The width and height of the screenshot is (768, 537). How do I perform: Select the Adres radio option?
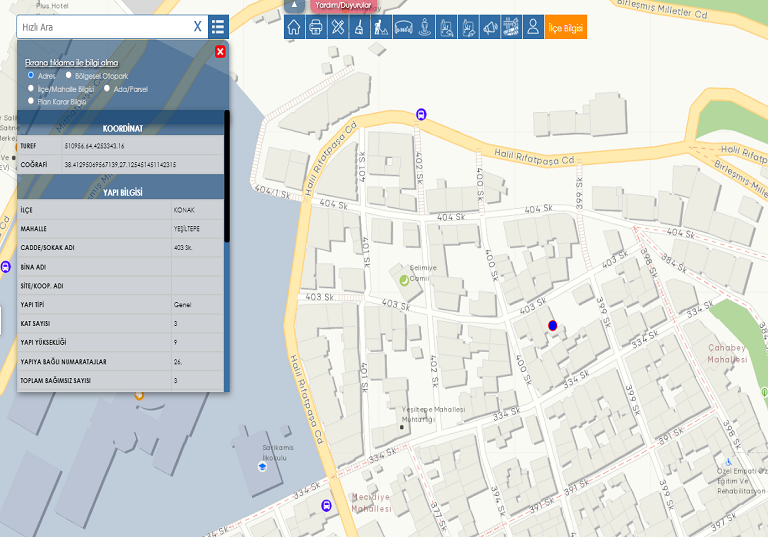(x=31, y=75)
